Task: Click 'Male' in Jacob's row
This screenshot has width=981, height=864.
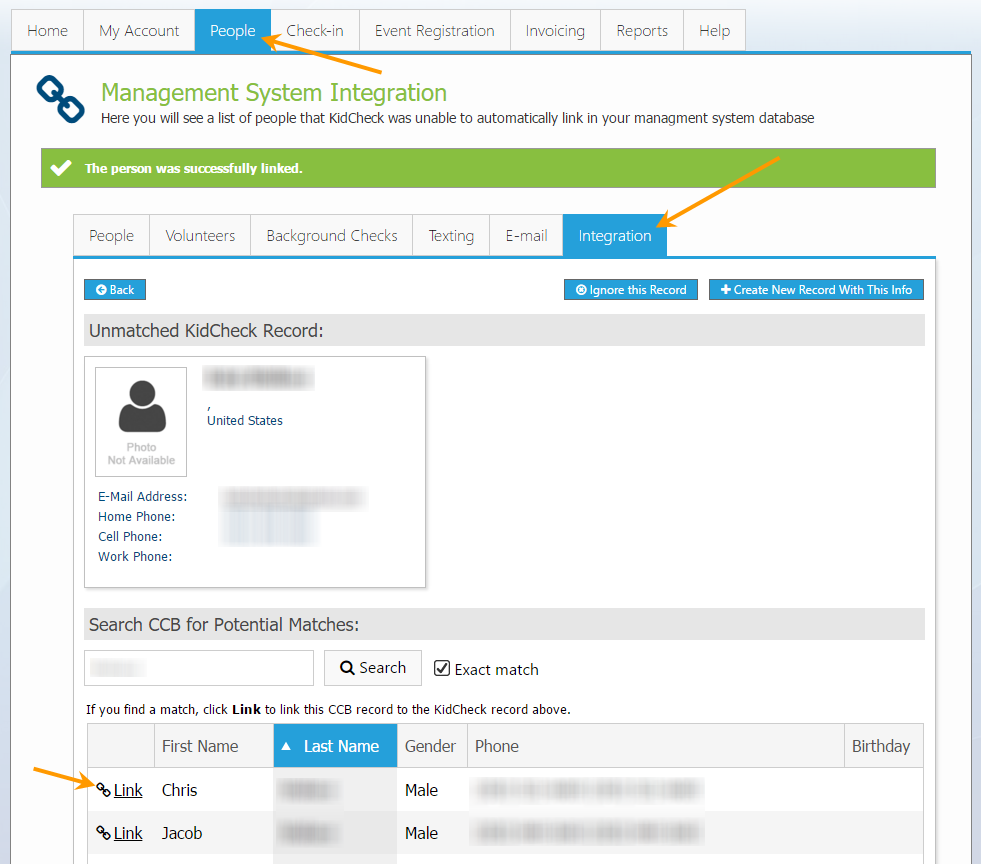Action: coord(421,833)
